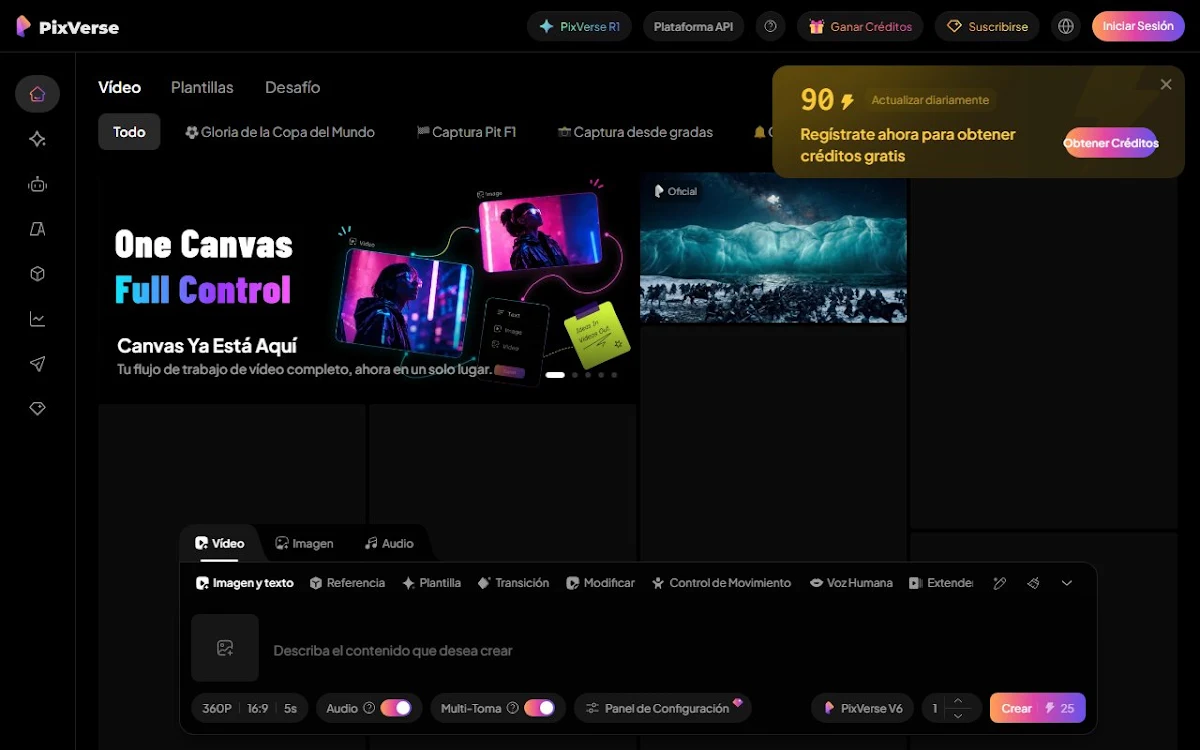The height and width of the screenshot is (750, 1200).
Task: Increase the generation count with up arrow
Action: point(958,701)
